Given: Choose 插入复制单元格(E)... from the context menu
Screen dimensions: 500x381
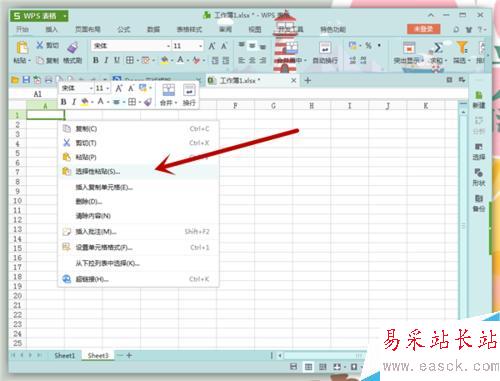Looking at the screenshot, I should pyautogui.click(x=139, y=187).
